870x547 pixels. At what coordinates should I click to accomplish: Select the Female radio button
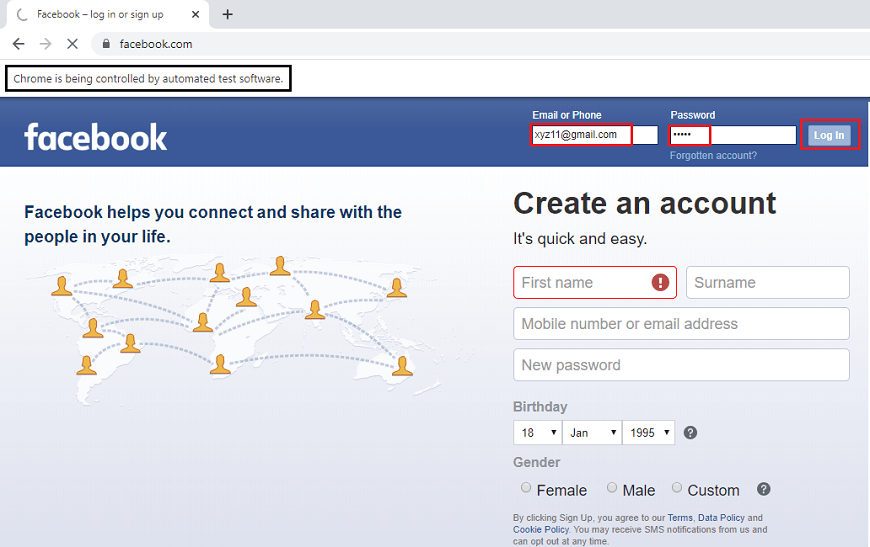pyautogui.click(x=526, y=488)
